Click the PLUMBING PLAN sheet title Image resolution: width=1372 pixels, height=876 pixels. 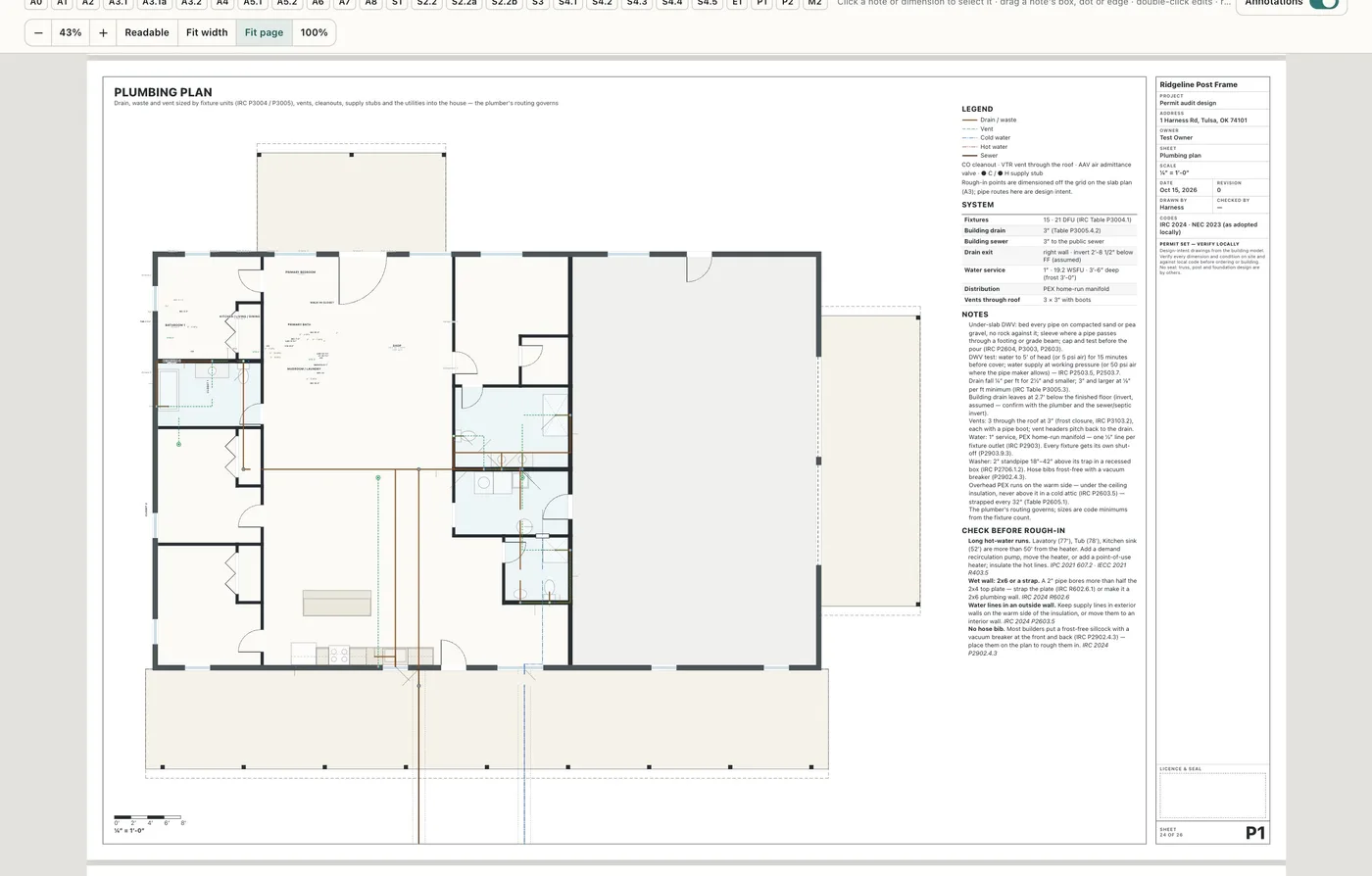(163, 92)
